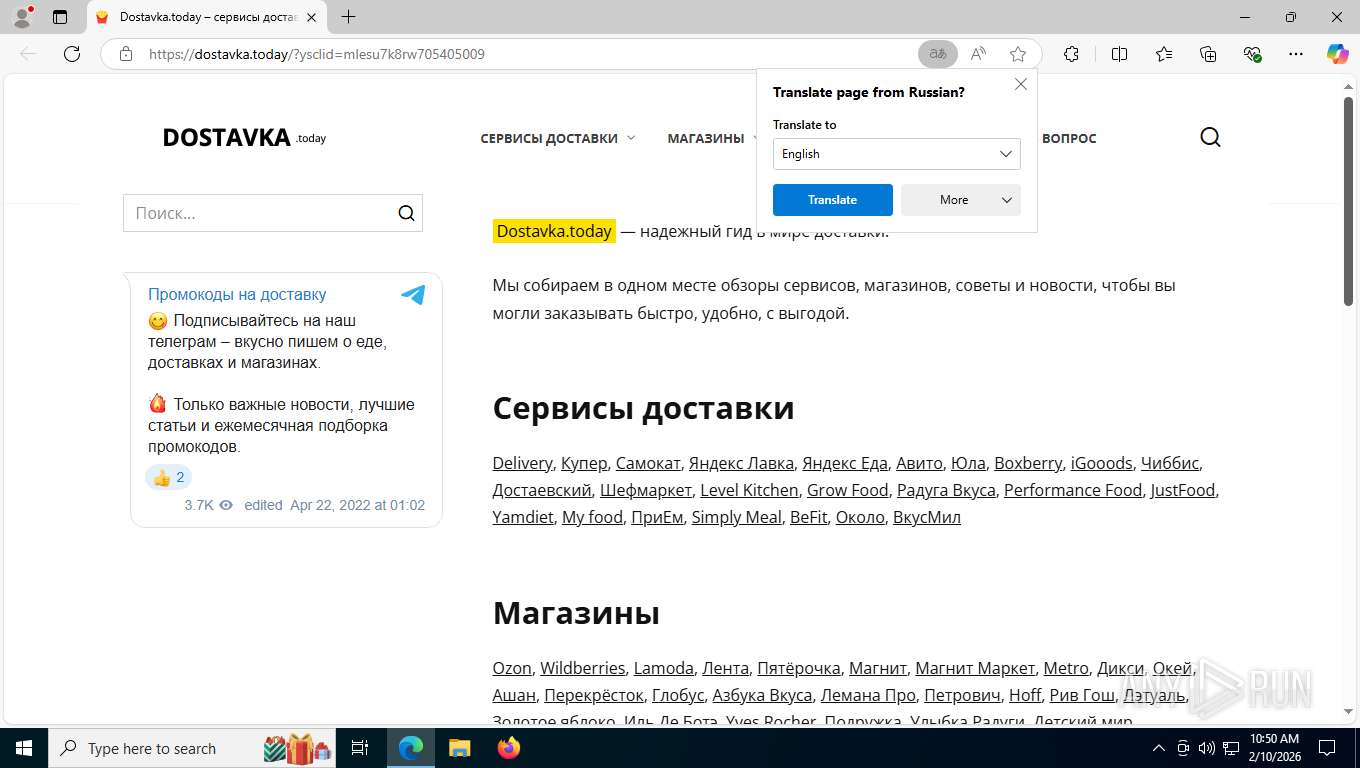Open Settings and more ellipsis menu
Image resolution: width=1360 pixels, height=768 pixels.
pos(1296,54)
